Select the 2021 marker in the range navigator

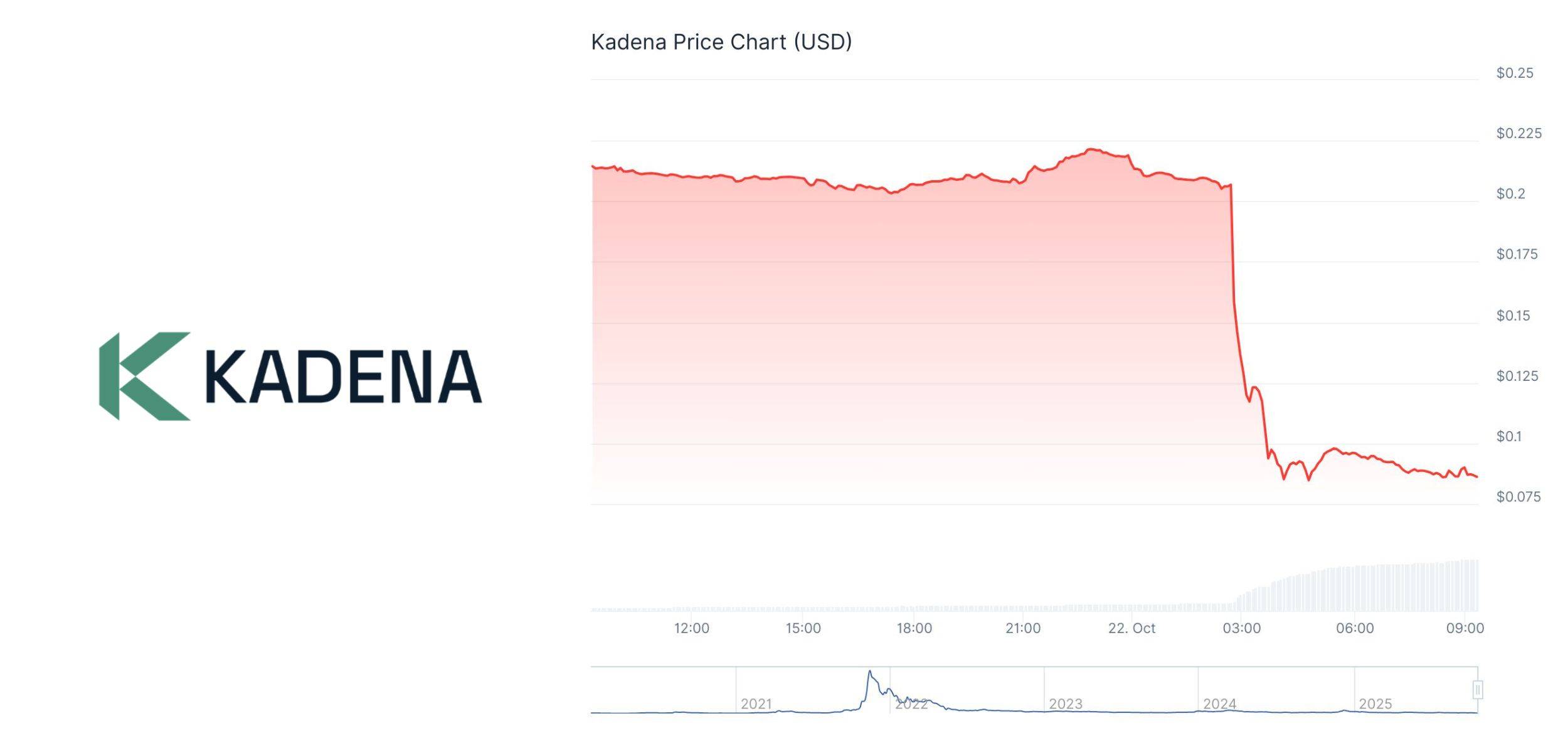756,704
